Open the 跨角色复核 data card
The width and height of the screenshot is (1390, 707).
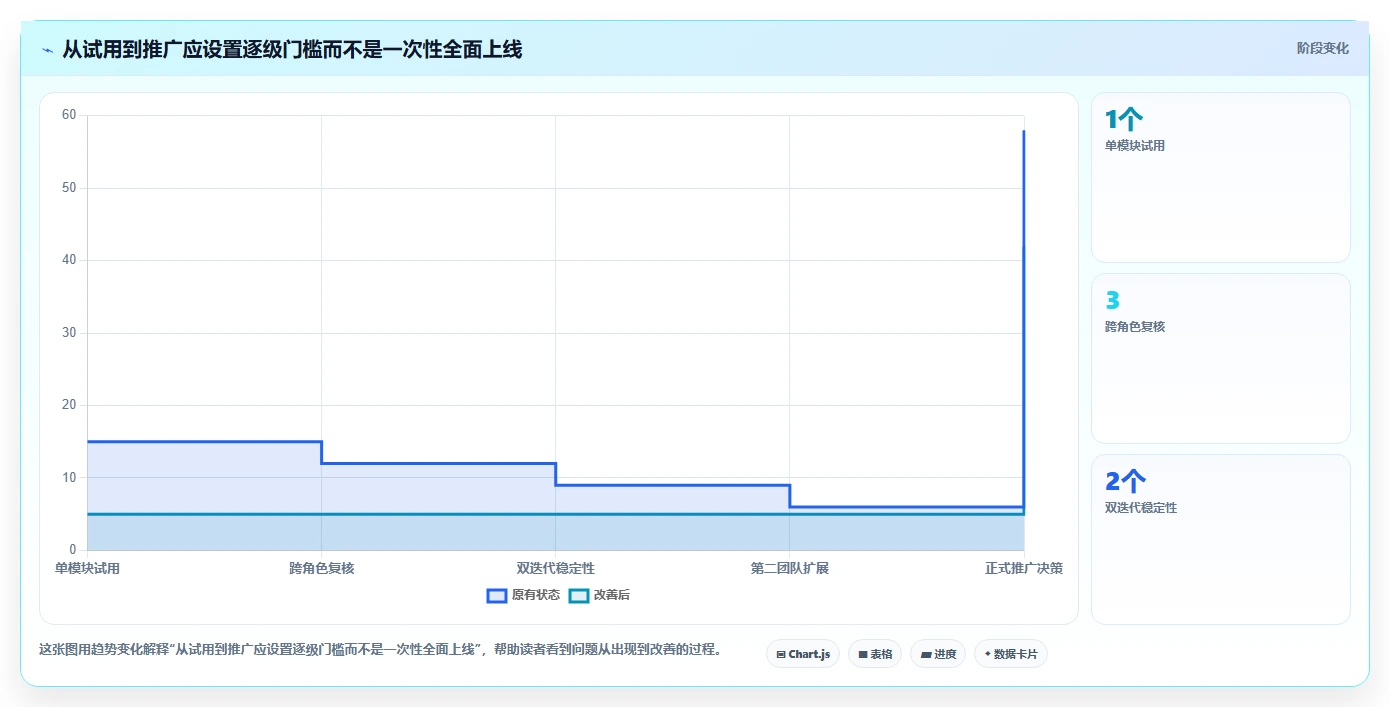(1221, 359)
